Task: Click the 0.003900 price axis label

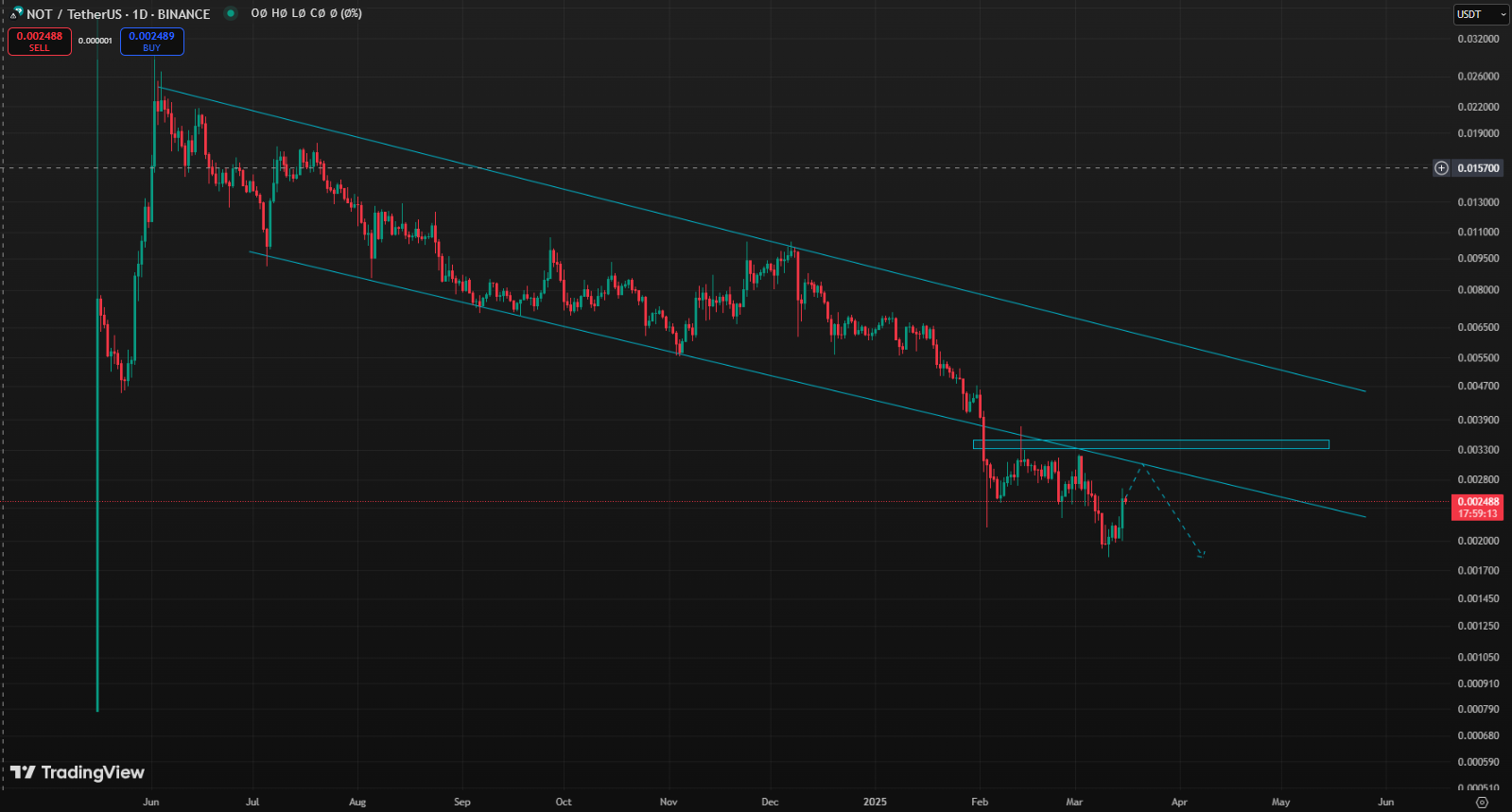Action: 1478,420
